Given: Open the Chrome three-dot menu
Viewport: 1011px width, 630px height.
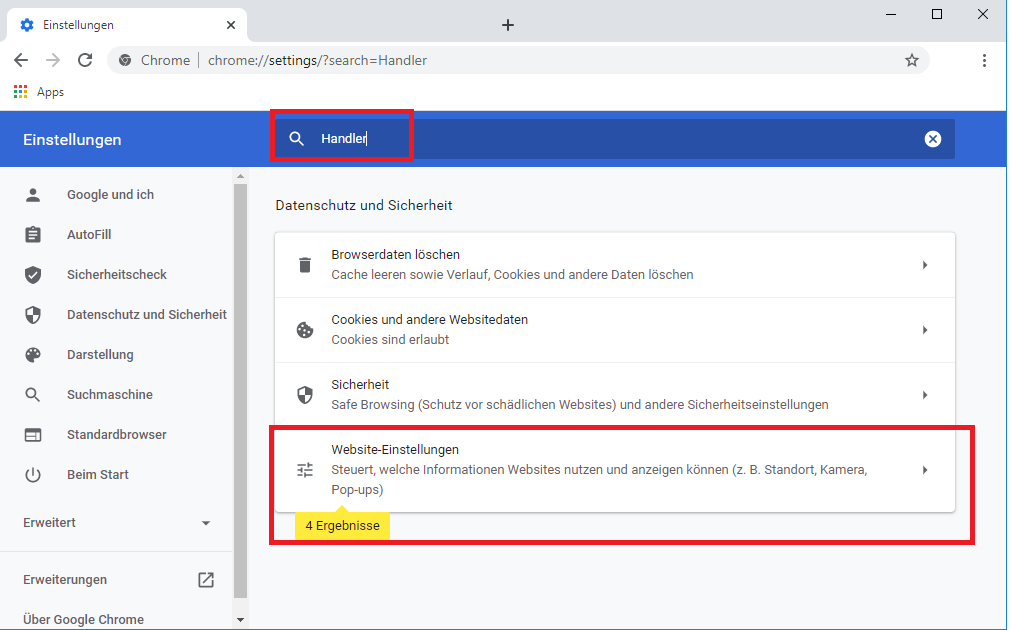Looking at the screenshot, I should click(x=985, y=60).
